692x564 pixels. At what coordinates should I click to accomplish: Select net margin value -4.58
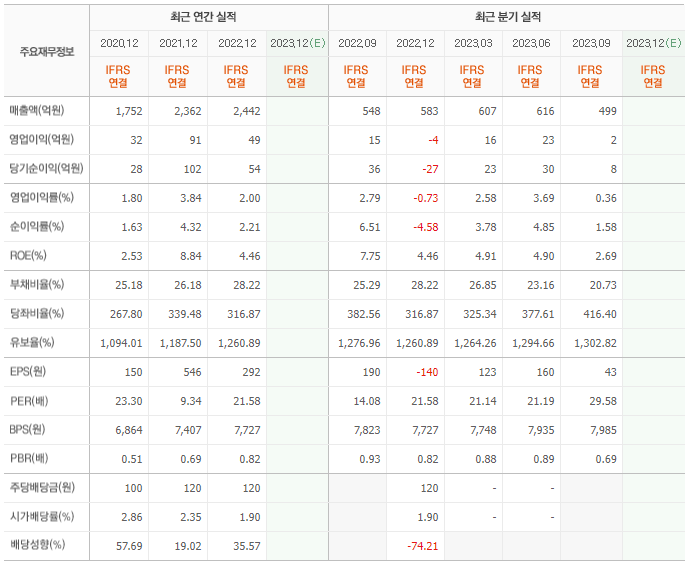[x=426, y=227]
